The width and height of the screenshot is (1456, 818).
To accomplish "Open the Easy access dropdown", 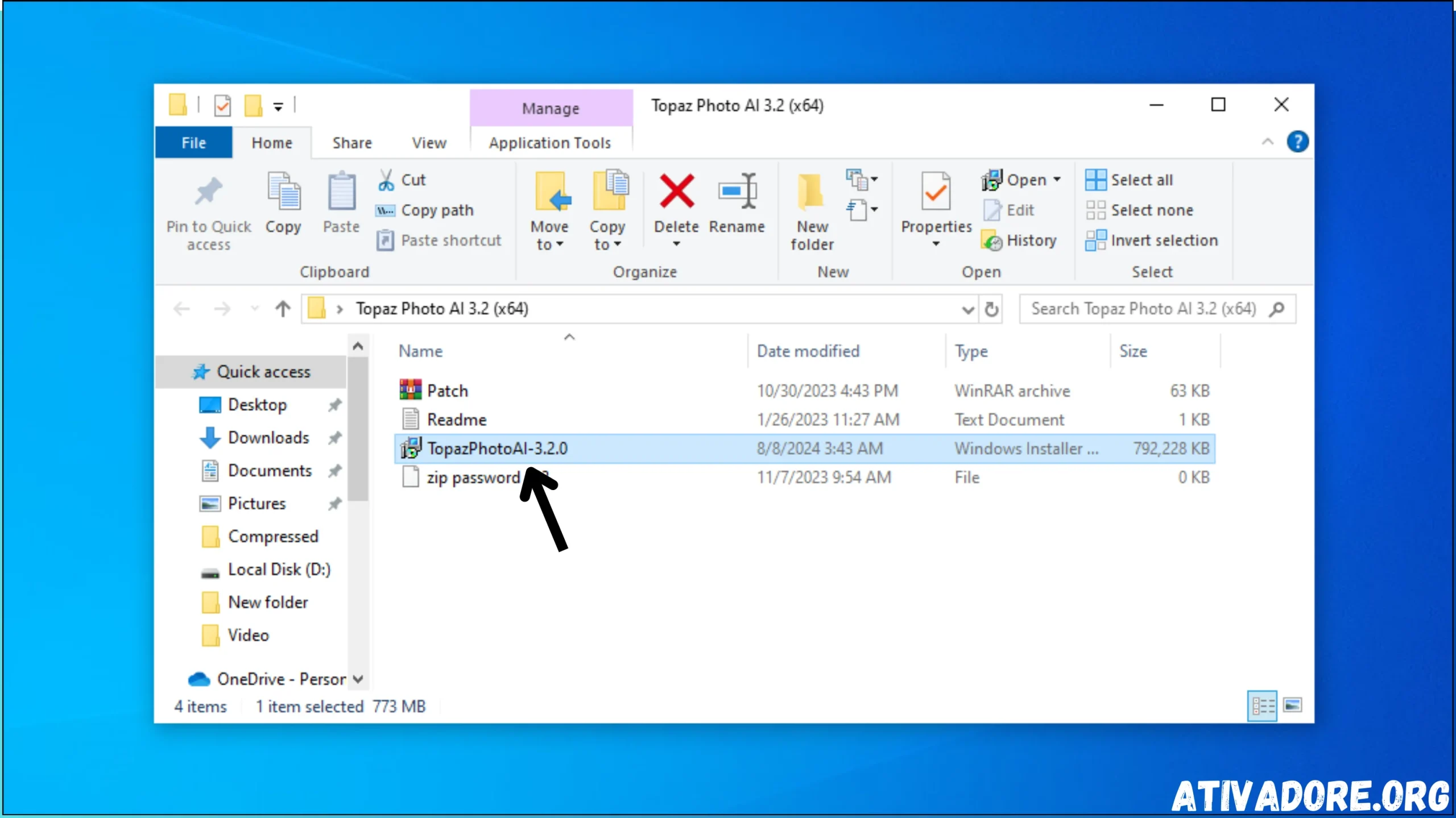I will (862, 210).
